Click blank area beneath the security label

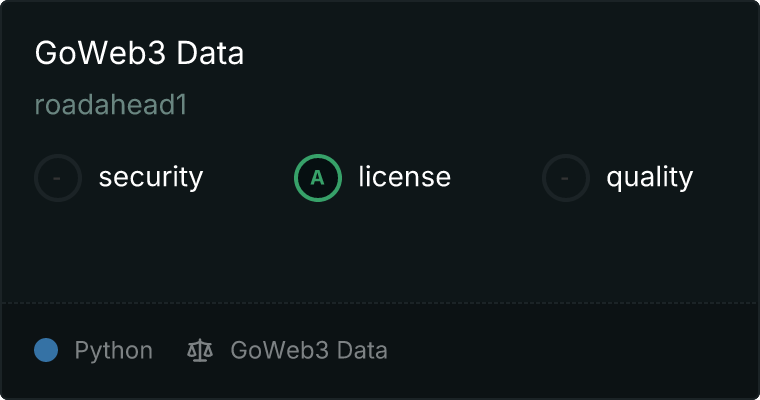click(150, 245)
